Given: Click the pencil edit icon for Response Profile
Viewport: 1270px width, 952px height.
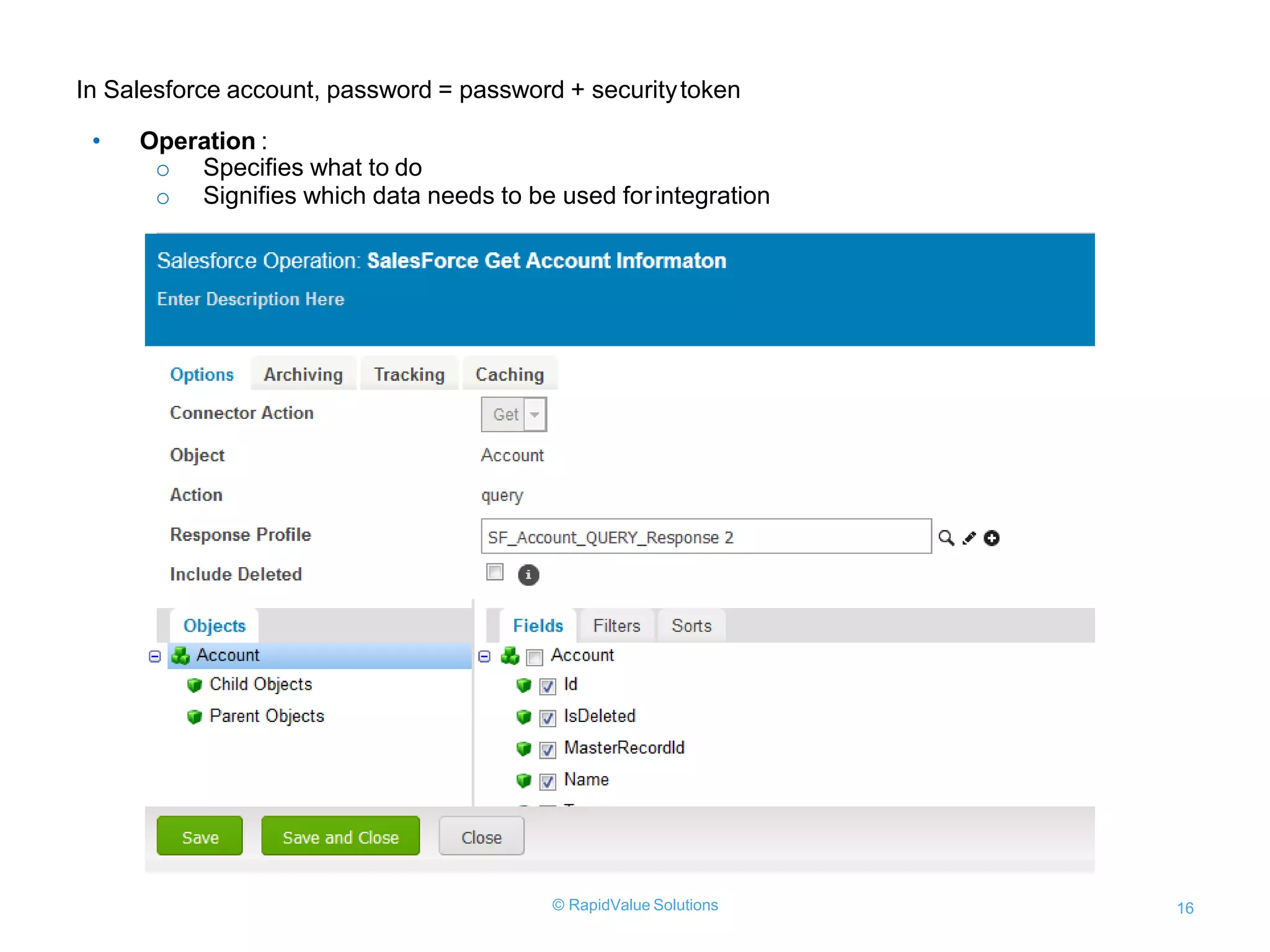Looking at the screenshot, I should click(x=969, y=538).
